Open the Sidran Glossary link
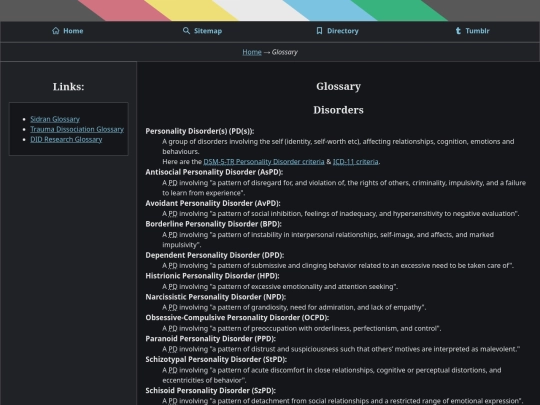This screenshot has height=405, width=540. click(x=55, y=119)
